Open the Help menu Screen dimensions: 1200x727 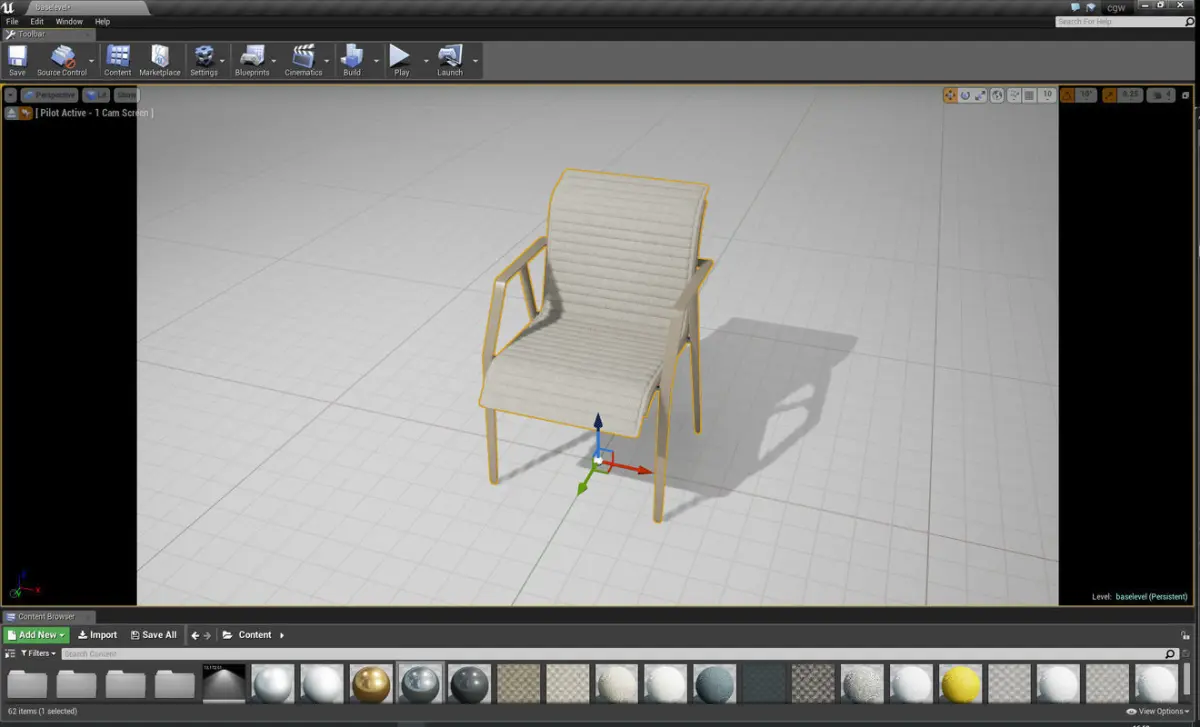[102, 21]
